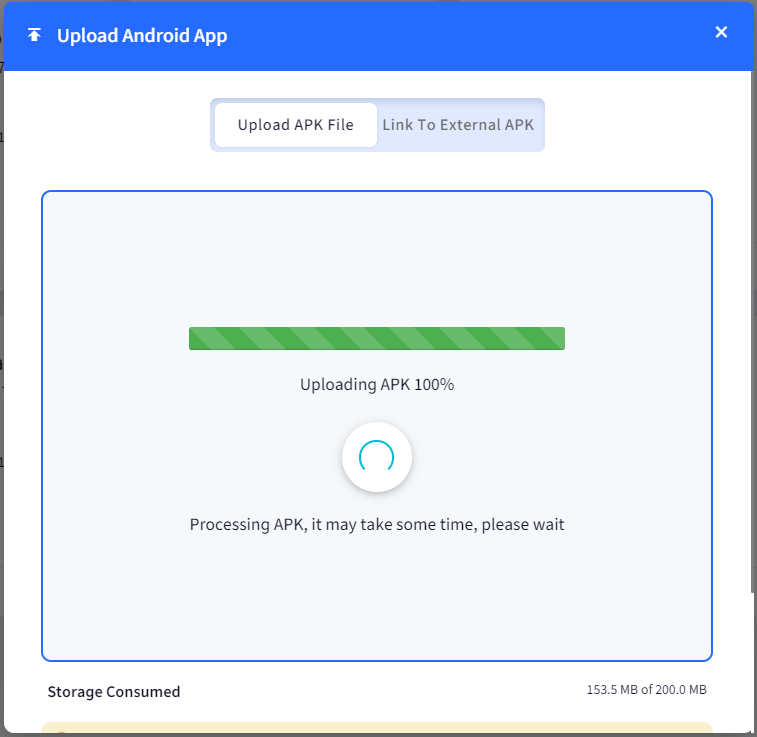Screen dimensions: 757x737
Task: Click the green striped upload progress bar
Action: click(x=376, y=339)
